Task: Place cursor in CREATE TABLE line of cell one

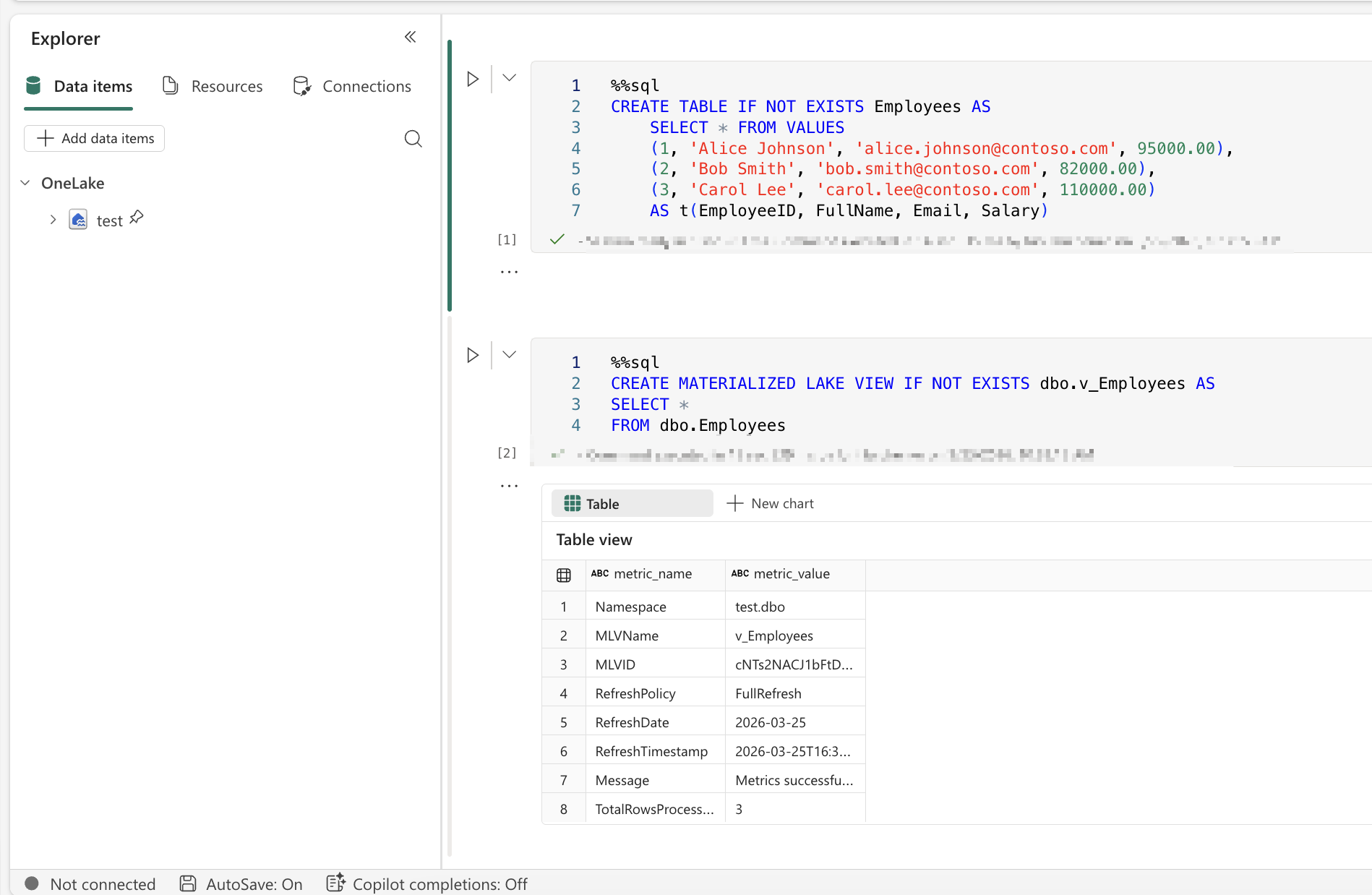Action: [x=800, y=106]
